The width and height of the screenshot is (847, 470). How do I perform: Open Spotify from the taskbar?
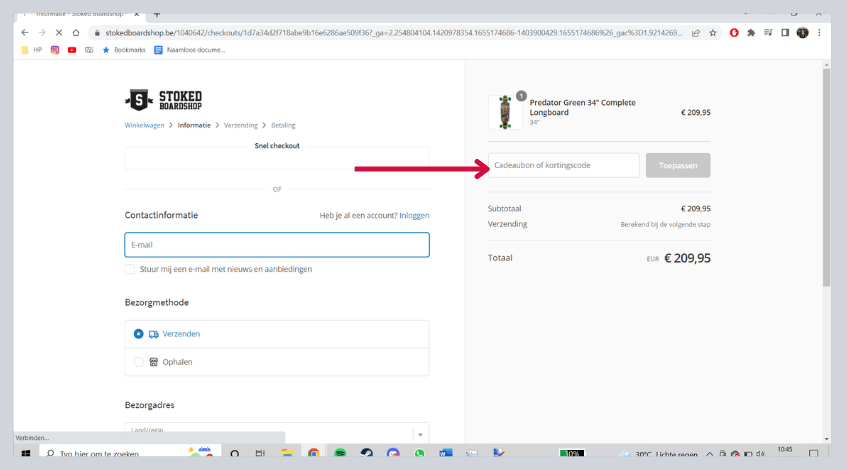[340, 454]
